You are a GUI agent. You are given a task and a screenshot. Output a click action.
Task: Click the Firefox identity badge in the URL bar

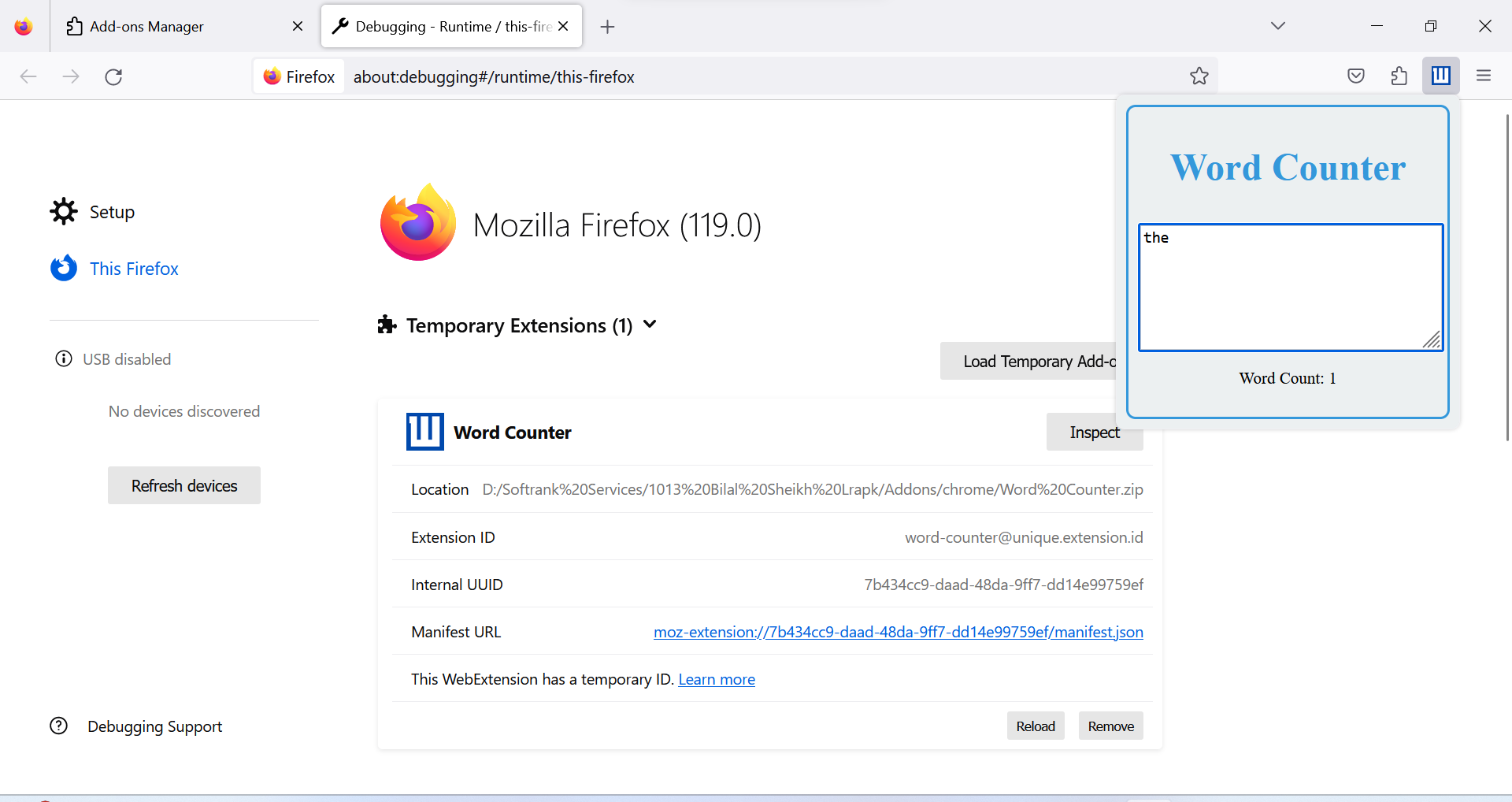(x=298, y=76)
